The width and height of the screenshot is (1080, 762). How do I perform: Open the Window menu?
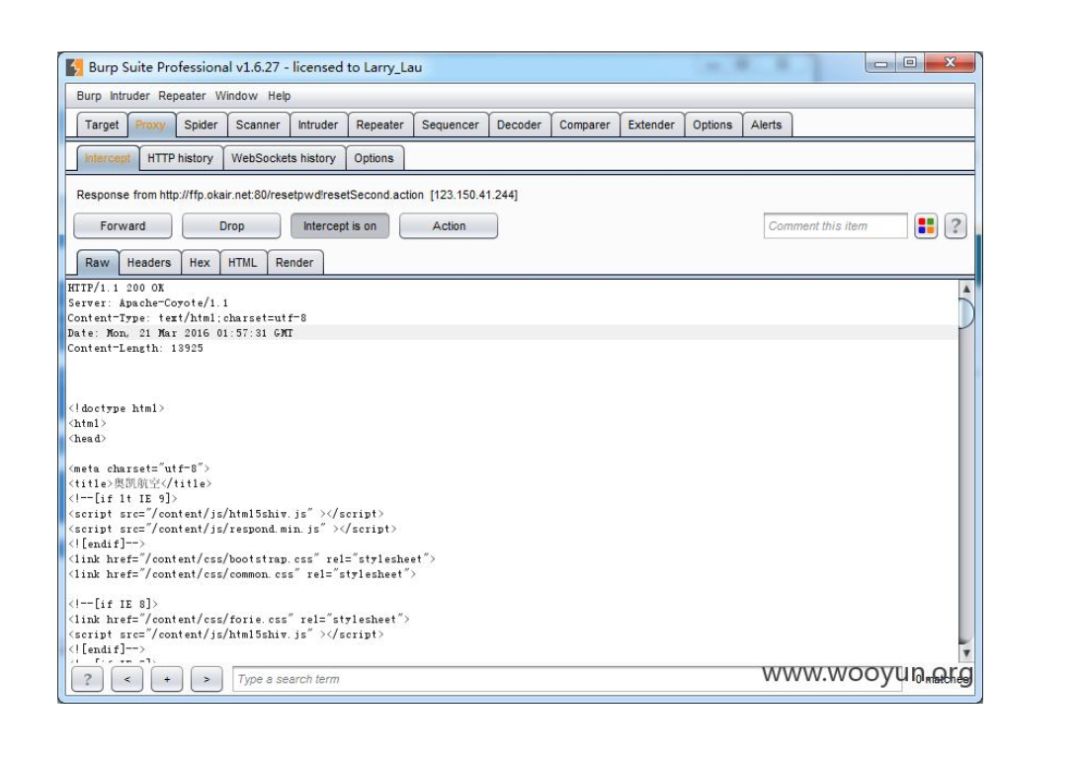point(236,96)
